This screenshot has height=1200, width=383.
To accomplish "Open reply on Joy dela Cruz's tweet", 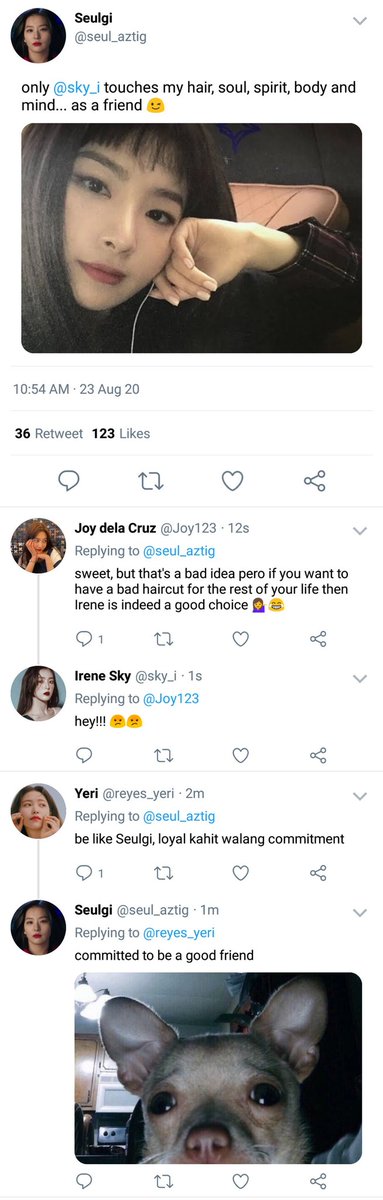I will tap(84, 638).
